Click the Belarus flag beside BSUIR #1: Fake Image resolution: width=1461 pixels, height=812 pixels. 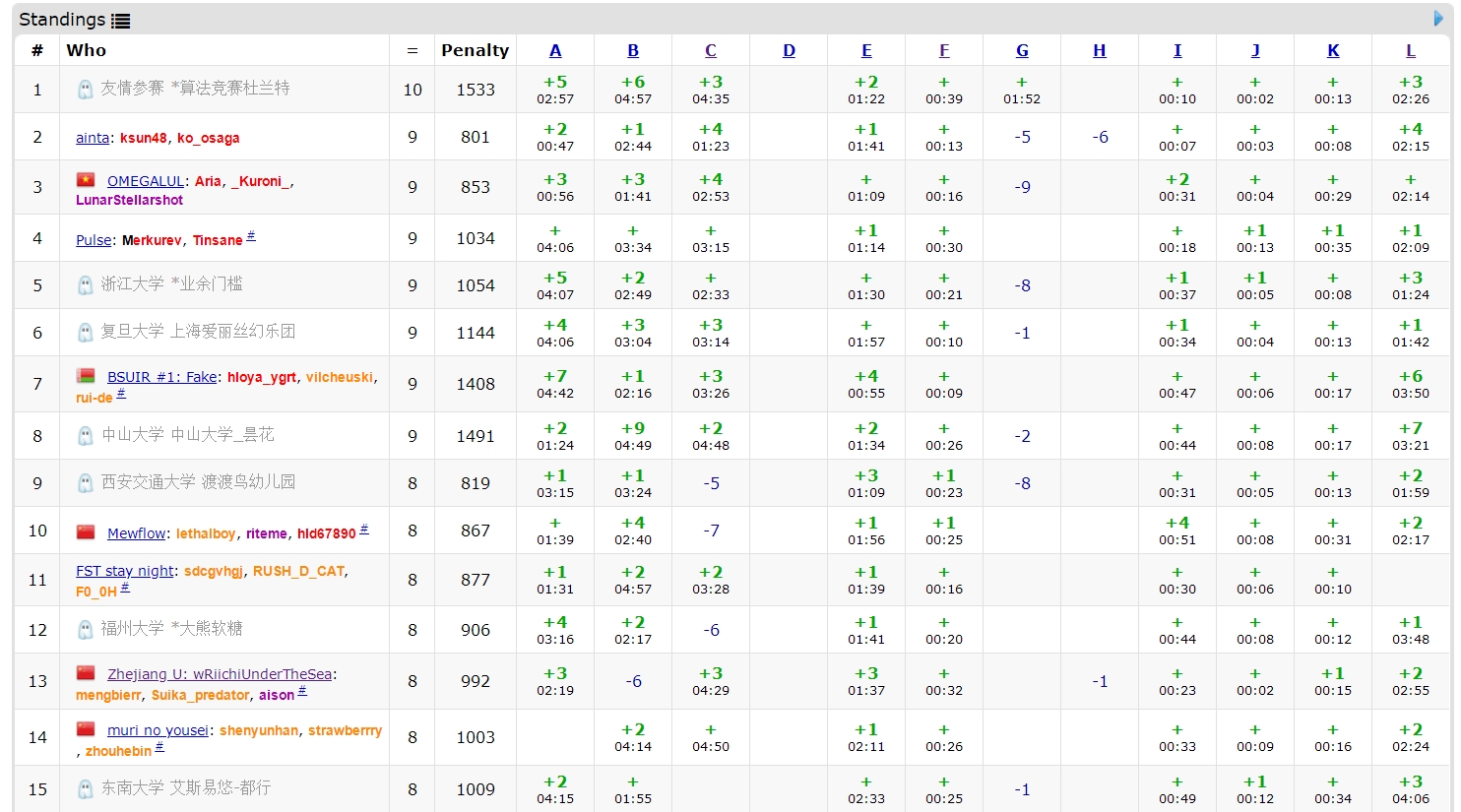point(87,376)
